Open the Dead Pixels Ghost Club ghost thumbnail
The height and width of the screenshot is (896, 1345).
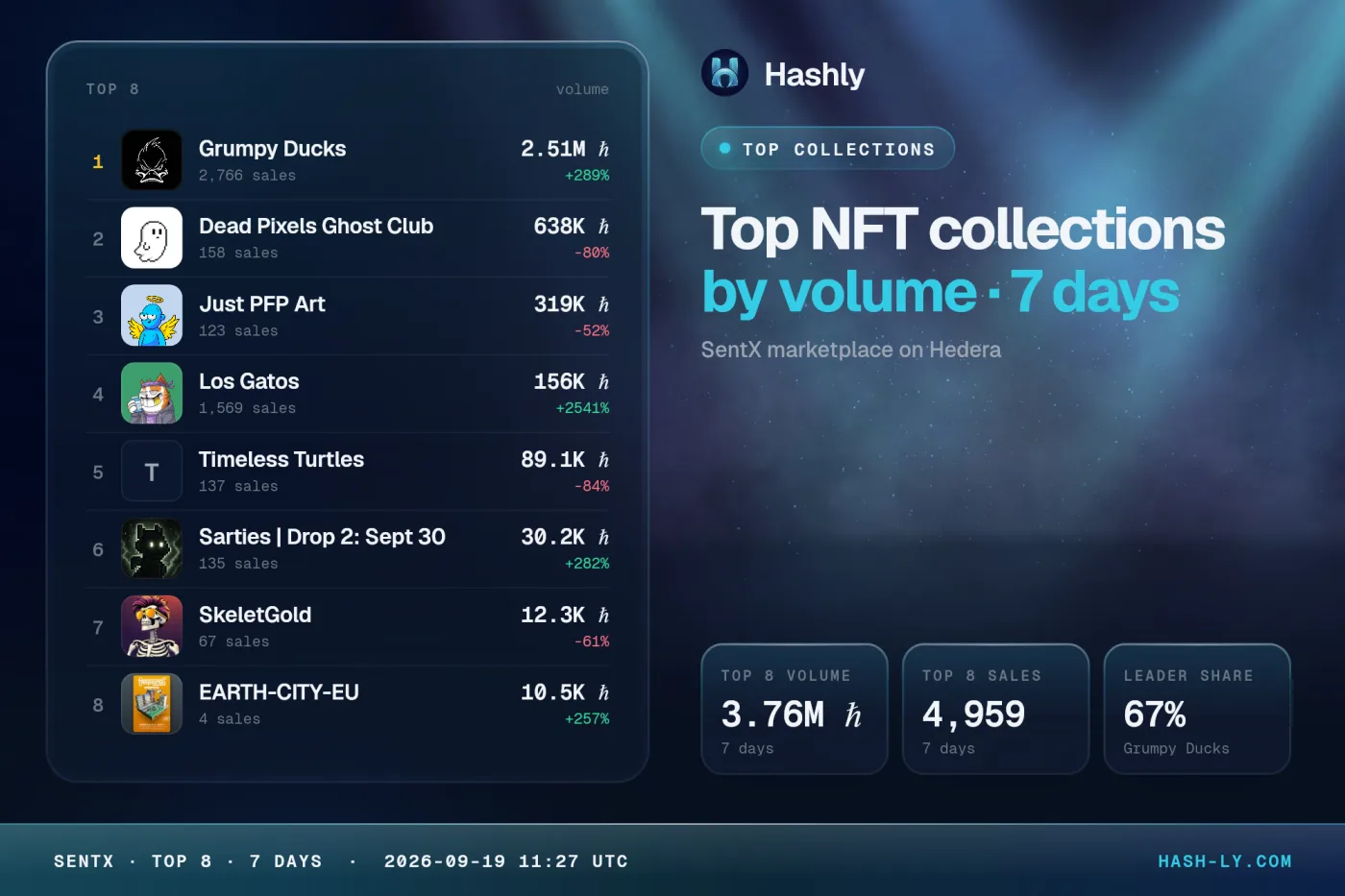pyautogui.click(x=152, y=238)
